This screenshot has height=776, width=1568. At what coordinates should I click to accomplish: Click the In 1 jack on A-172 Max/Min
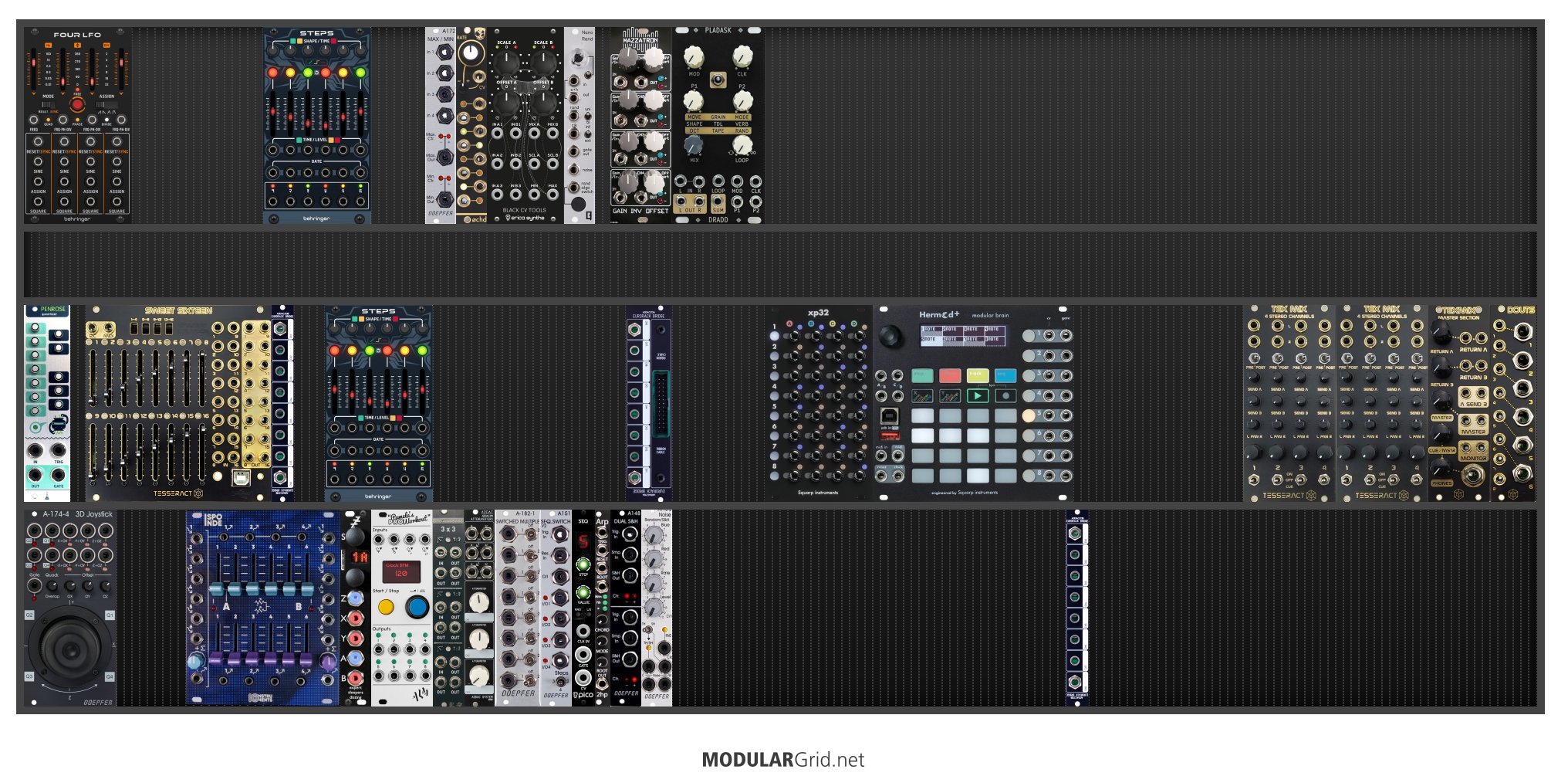pyautogui.click(x=444, y=53)
